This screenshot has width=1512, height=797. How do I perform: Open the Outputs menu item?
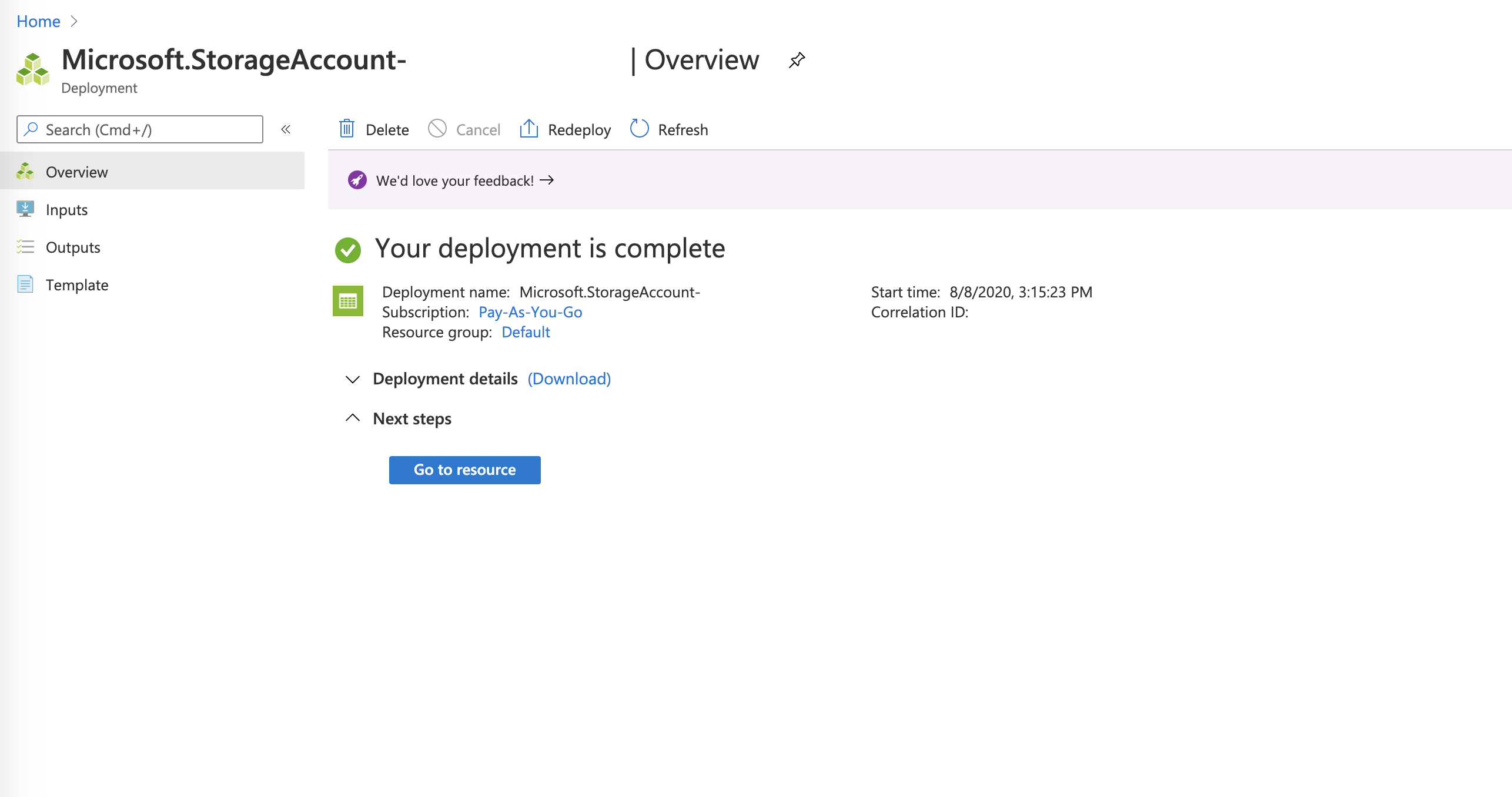[152, 247]
